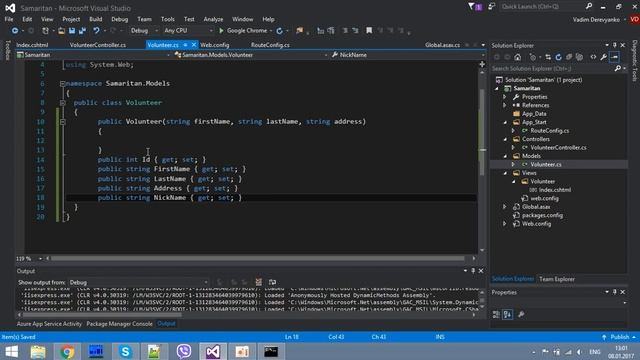Open the Diagnostic Tools side tab
The image size is (640, 360).
(x=635, y=60)
